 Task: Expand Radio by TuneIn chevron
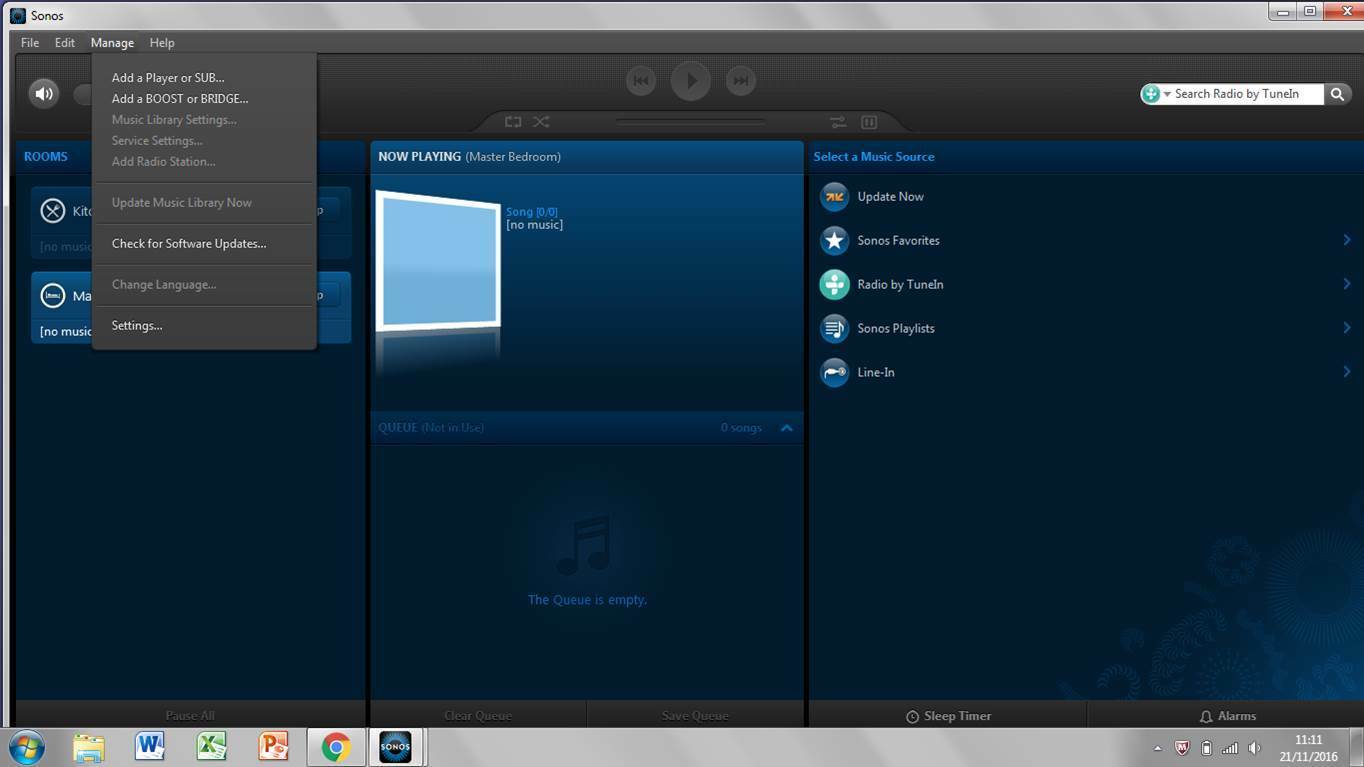coord(1347,284)
